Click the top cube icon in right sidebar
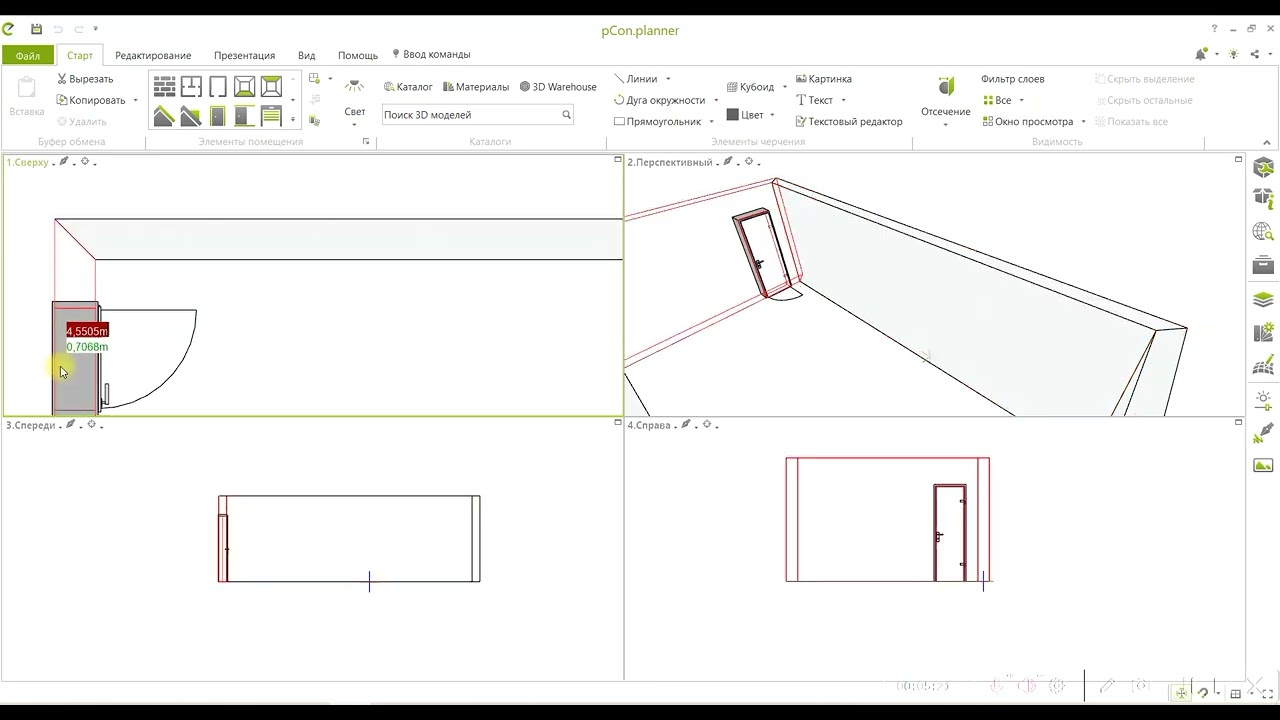This screenshot has width=1280, height=720. (1263, 168)
